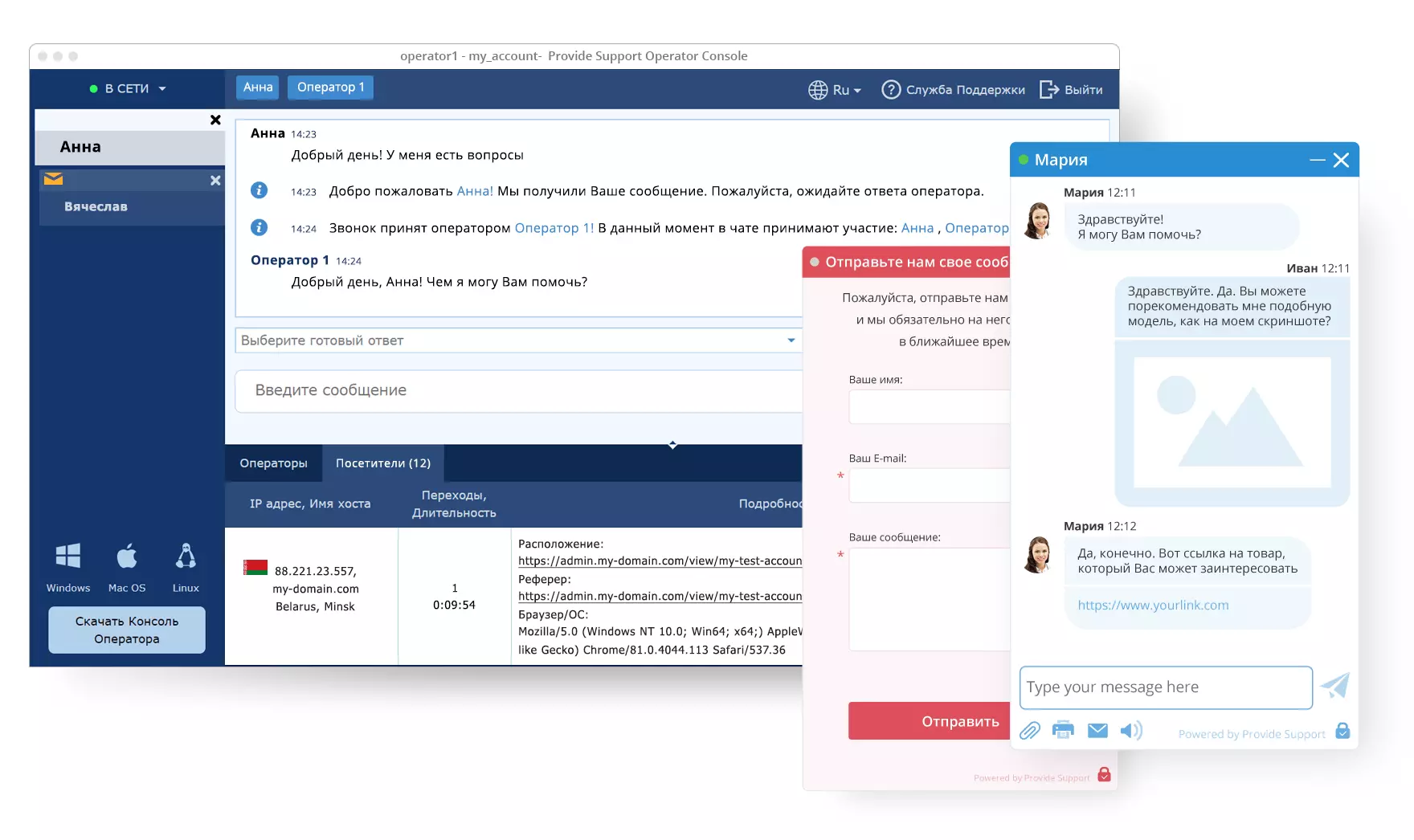This screenshot has width=1414, height=840.
Task: Click the panel splitter handle arrows
Action: click(672, 444)
